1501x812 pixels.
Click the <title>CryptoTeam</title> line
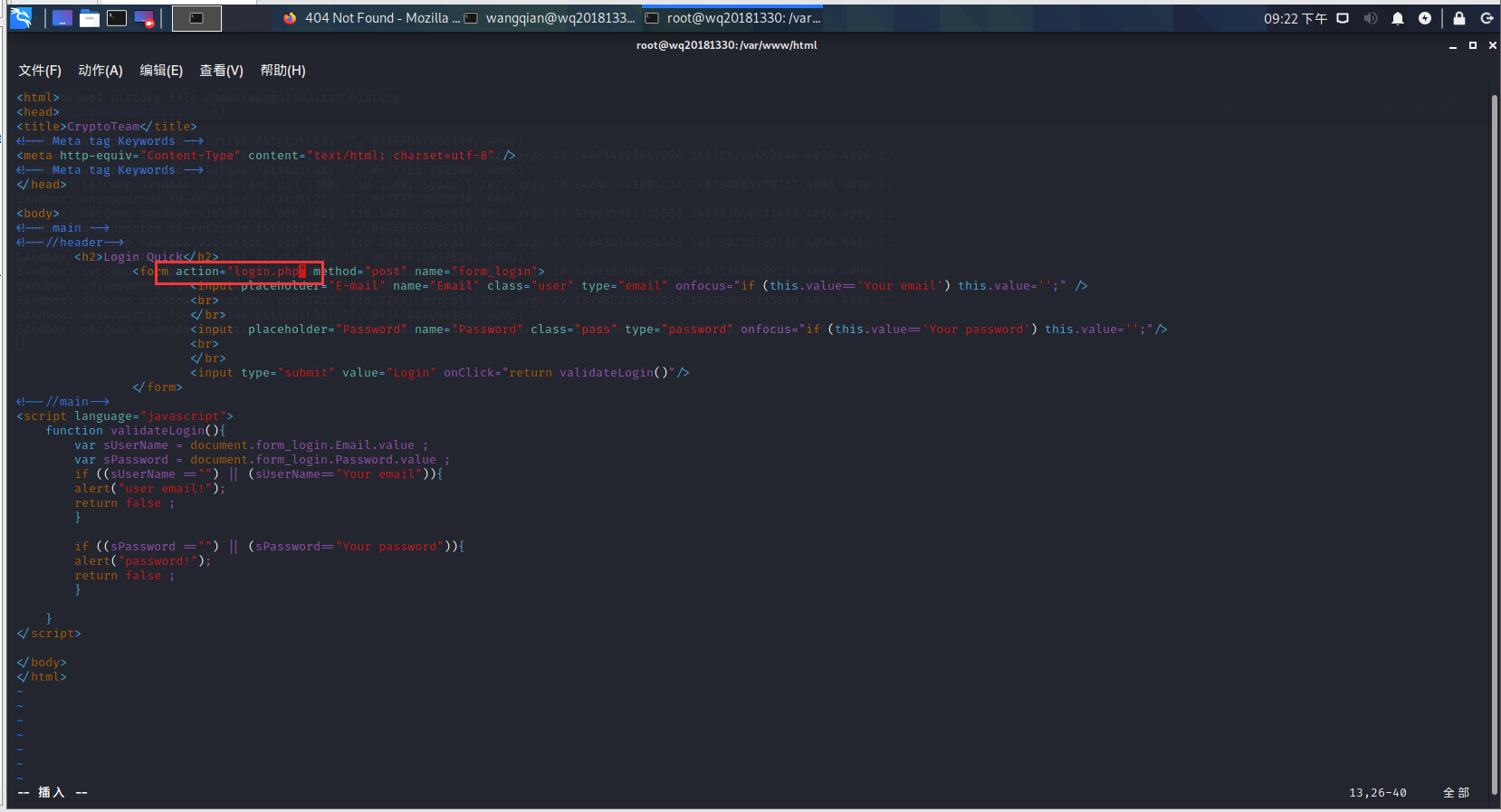click(107, 127)
